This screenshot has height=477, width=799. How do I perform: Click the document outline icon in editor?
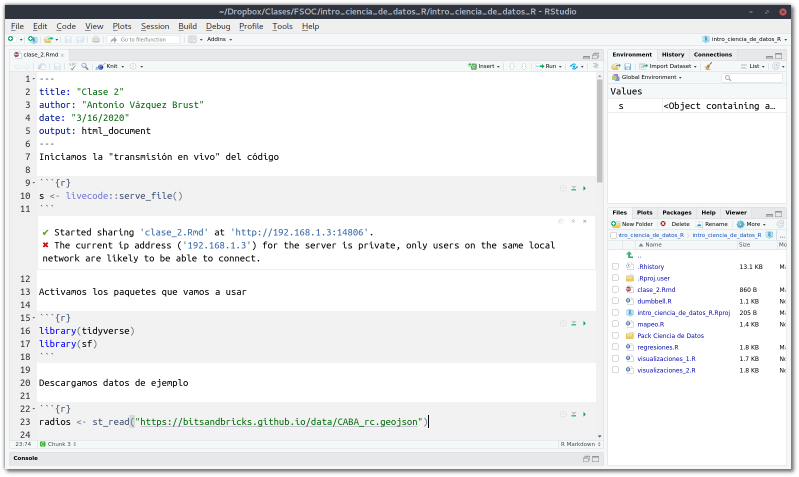tap(595, 66)
